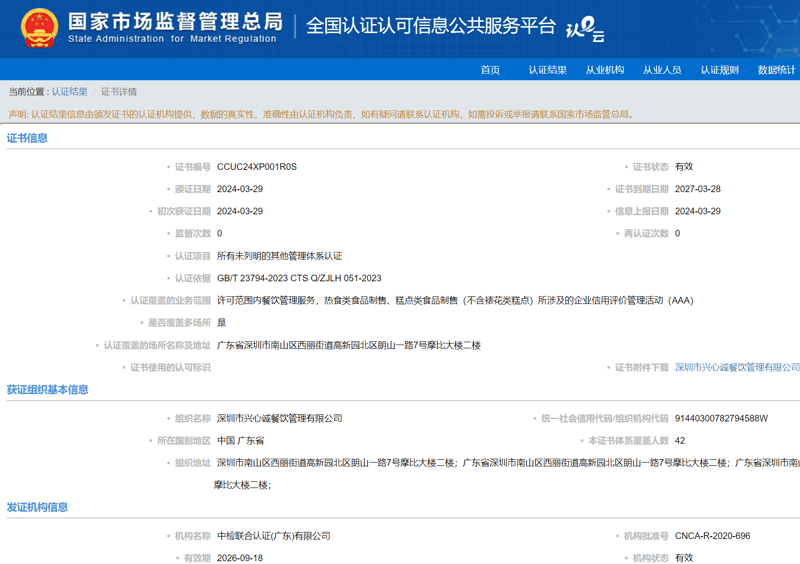
Task: Go to the 首页 navigation item
Action: (x=490, y=70)
